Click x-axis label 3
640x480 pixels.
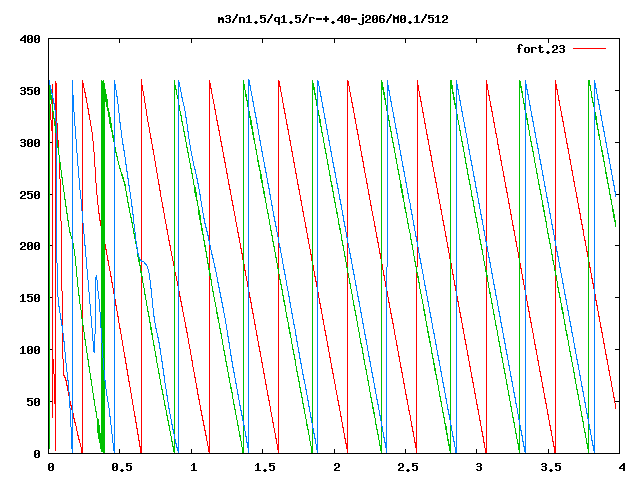tap(479, 467)
